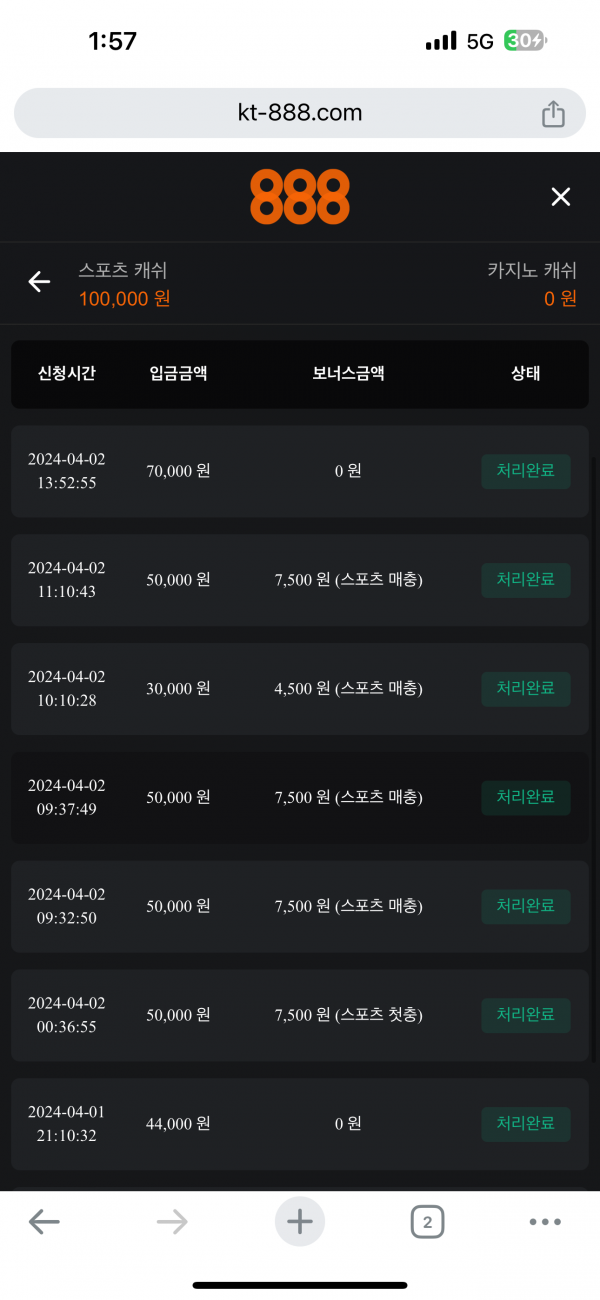The image size is (600, 1300).
Task: Open the browser three-dot menu
Action: 545,1221
